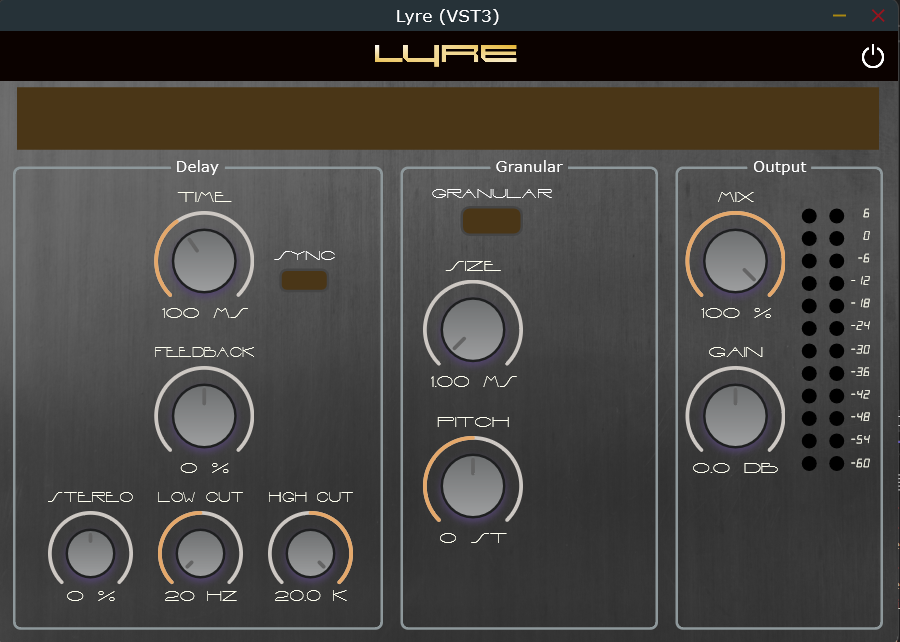Close the Lyre VST3 window

click(878, 16)
